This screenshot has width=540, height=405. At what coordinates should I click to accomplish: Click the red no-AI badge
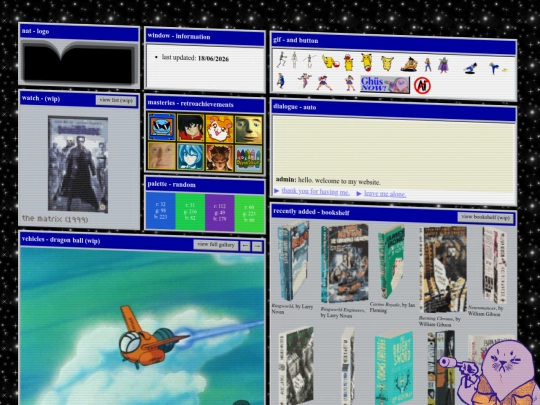(x=422, y=85)
